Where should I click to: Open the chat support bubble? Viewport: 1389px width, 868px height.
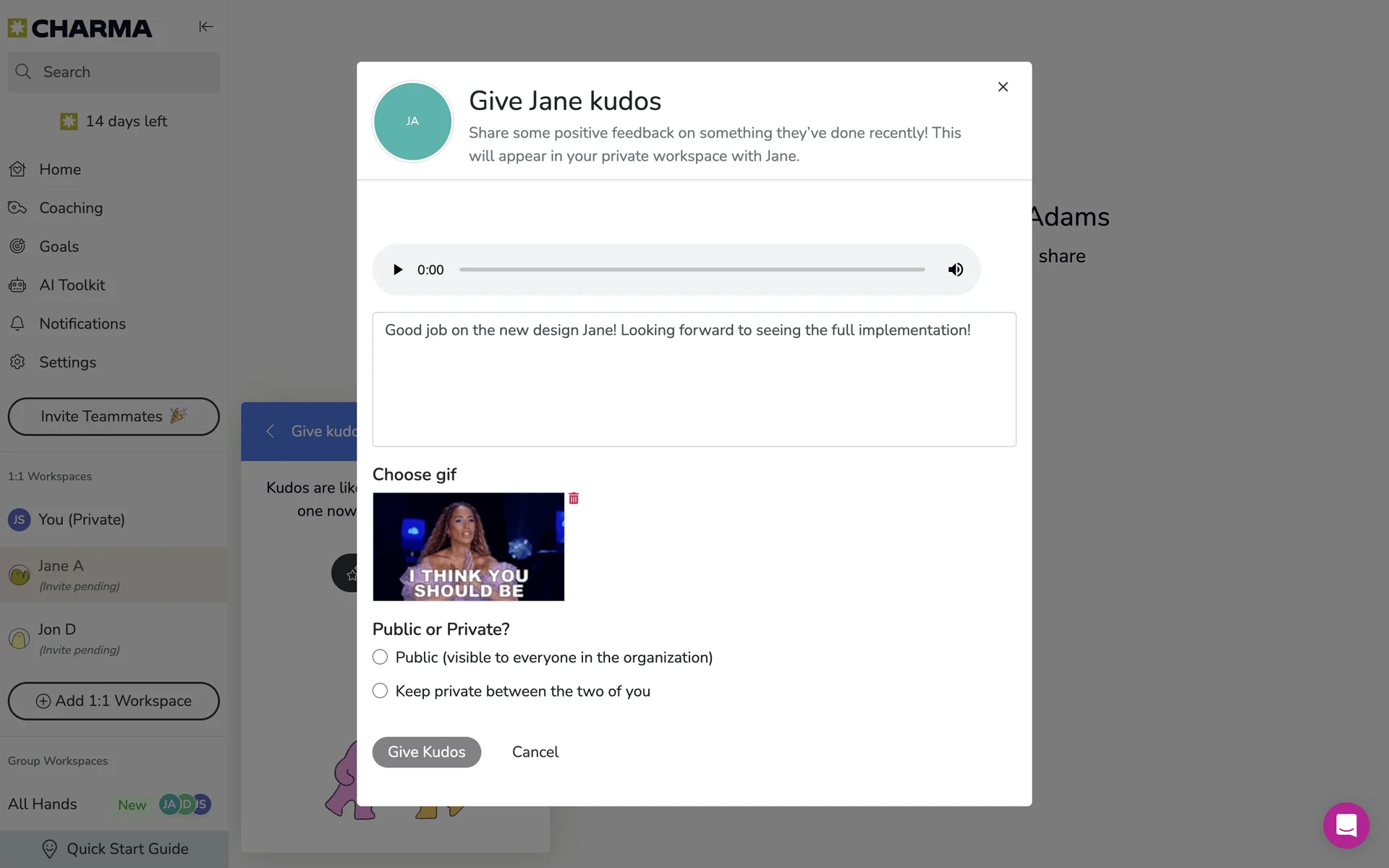pos(1346,825)
